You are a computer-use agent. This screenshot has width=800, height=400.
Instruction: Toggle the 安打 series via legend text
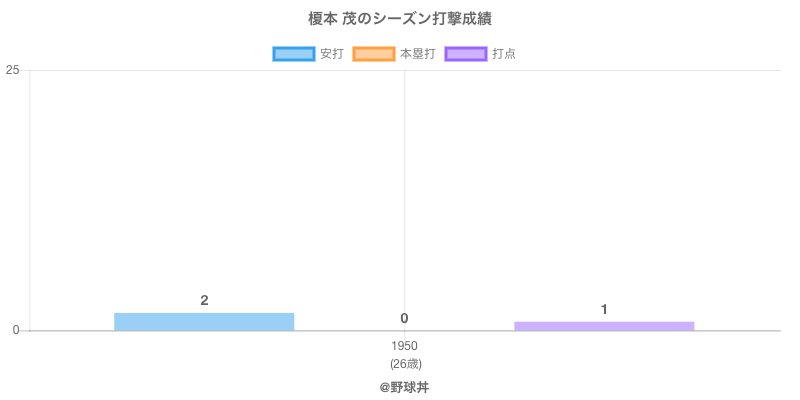(x=331, y=54)
